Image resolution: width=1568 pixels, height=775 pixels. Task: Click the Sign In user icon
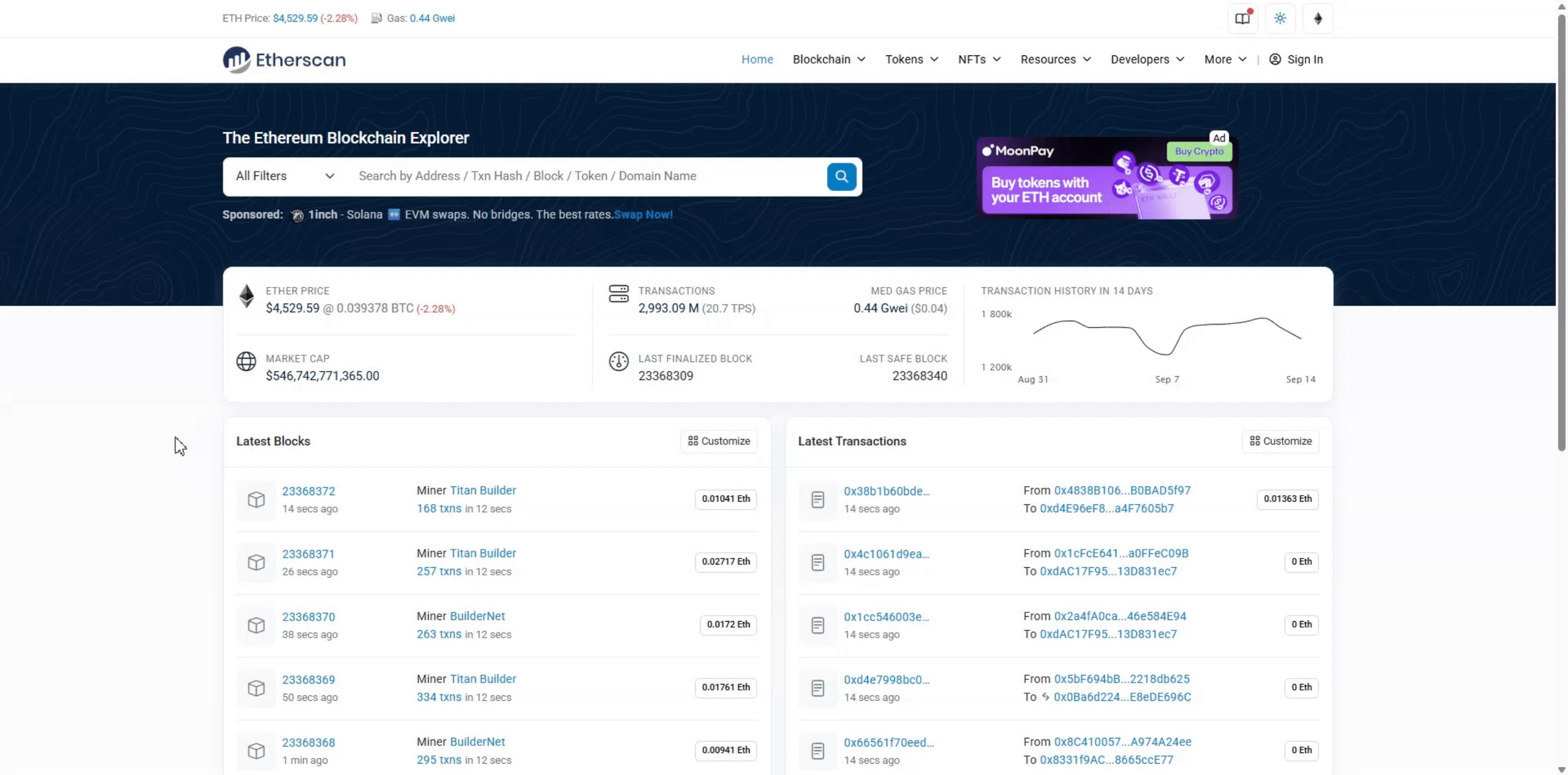click(1275, 60)
